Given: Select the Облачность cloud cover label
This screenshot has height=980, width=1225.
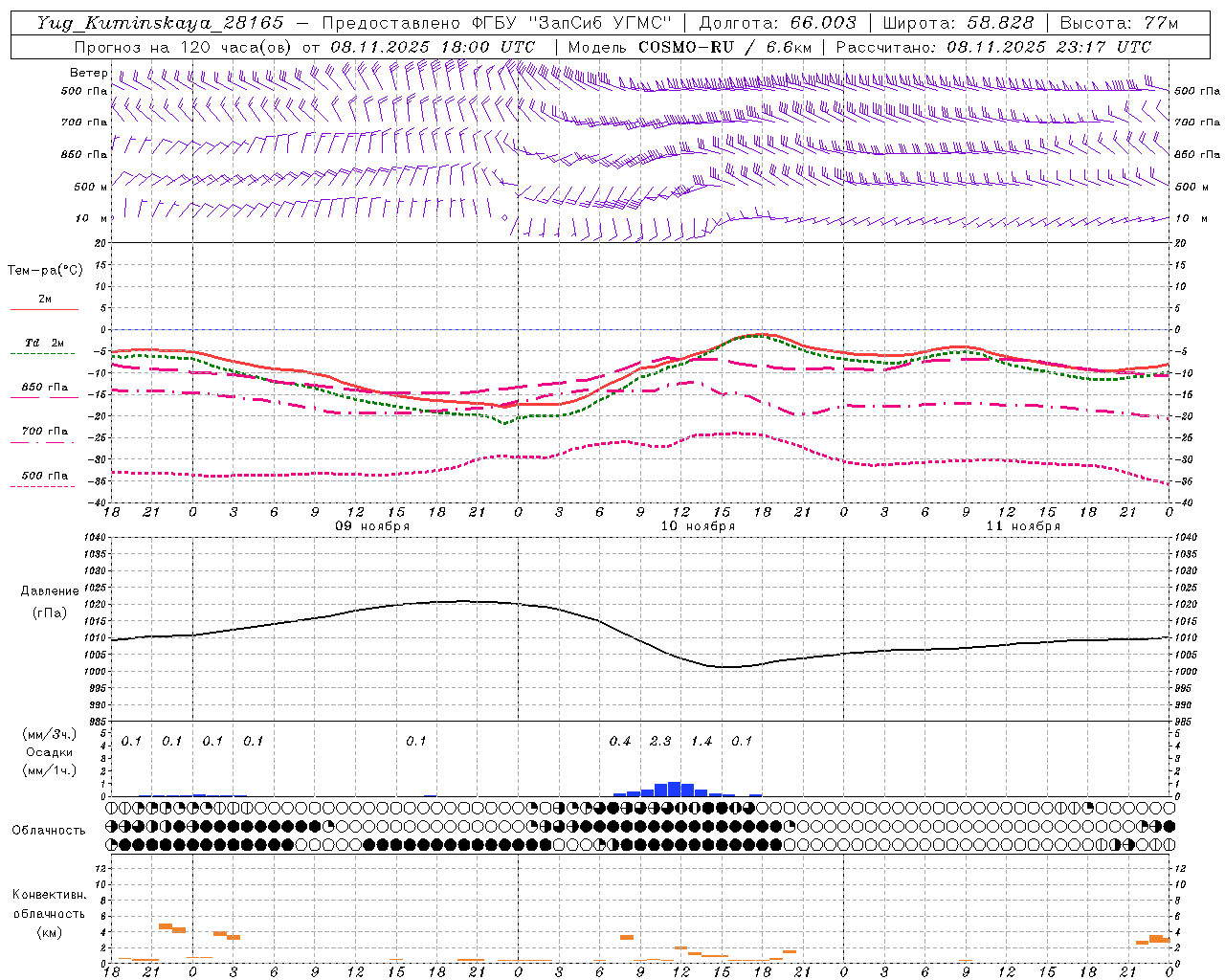Looking at the screenshot, I should (x=49, y=831).
